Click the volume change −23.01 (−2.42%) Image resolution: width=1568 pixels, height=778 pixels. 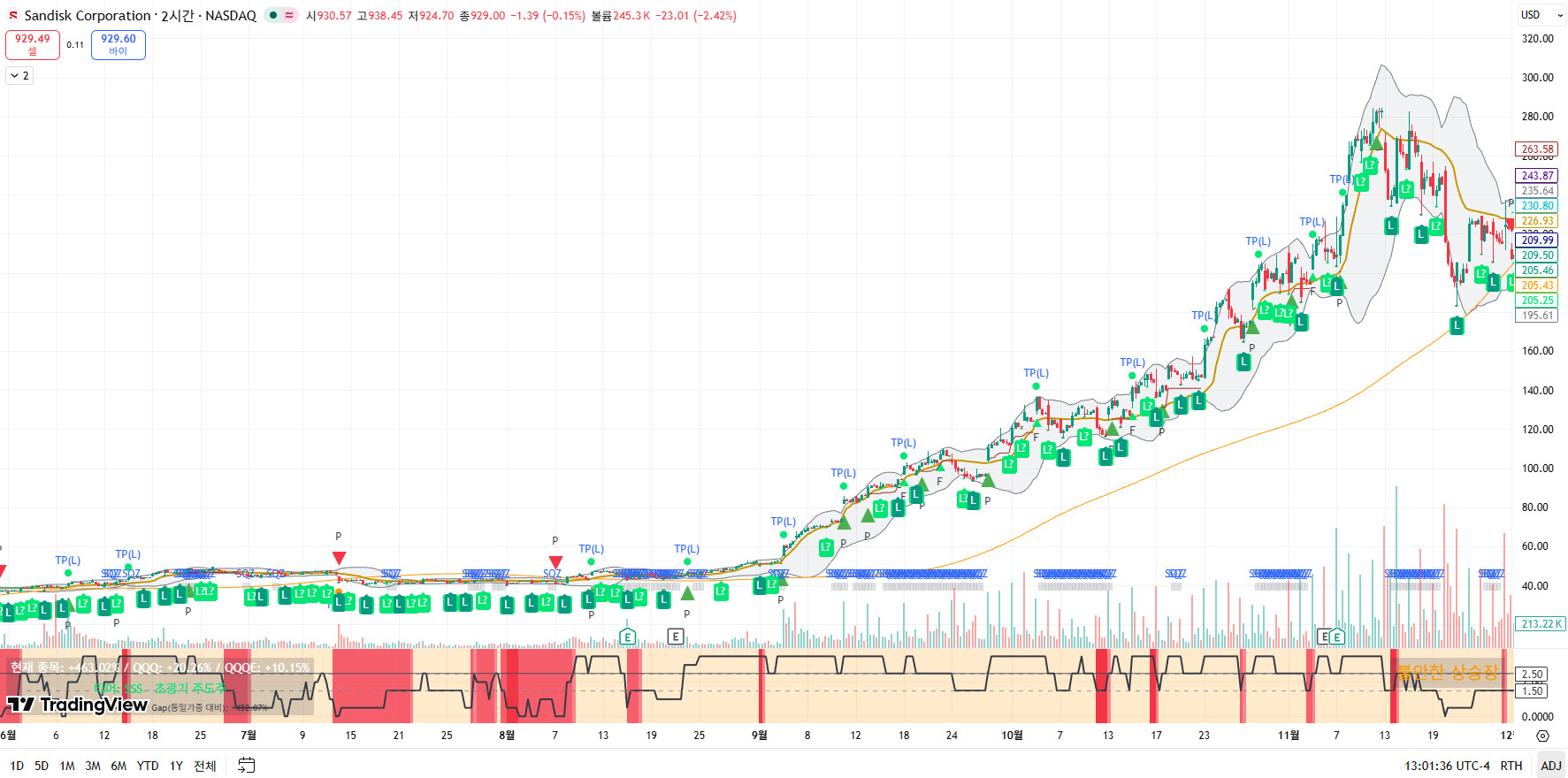pyautogui.click(x=695, y=16)
